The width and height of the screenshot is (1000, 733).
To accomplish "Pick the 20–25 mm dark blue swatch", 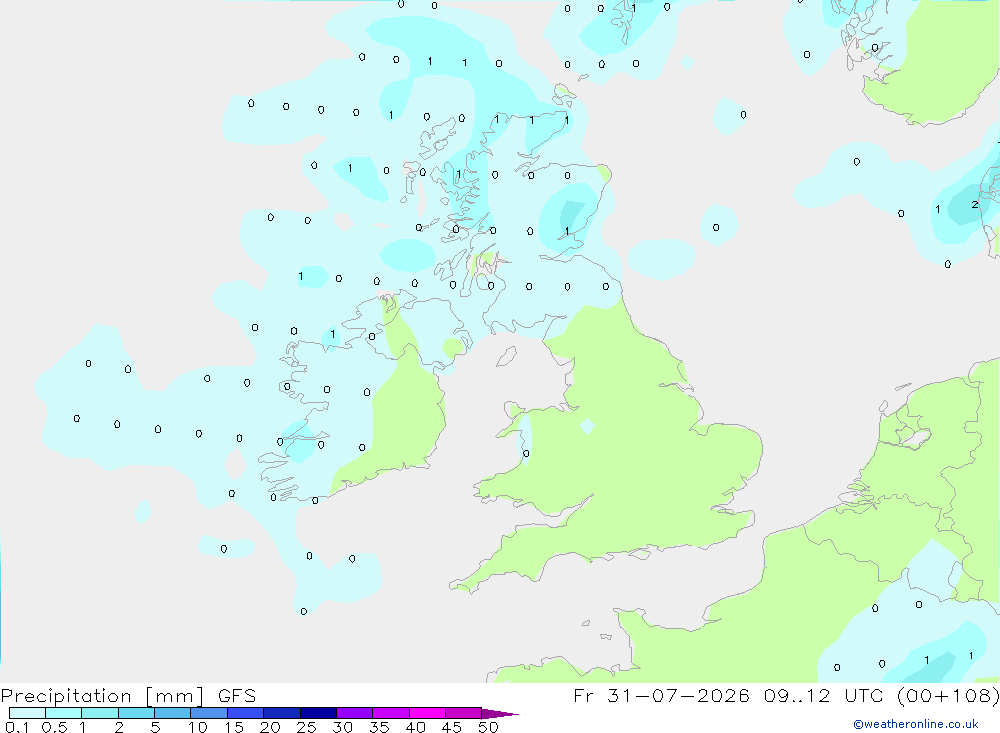I will pos(281,713).
